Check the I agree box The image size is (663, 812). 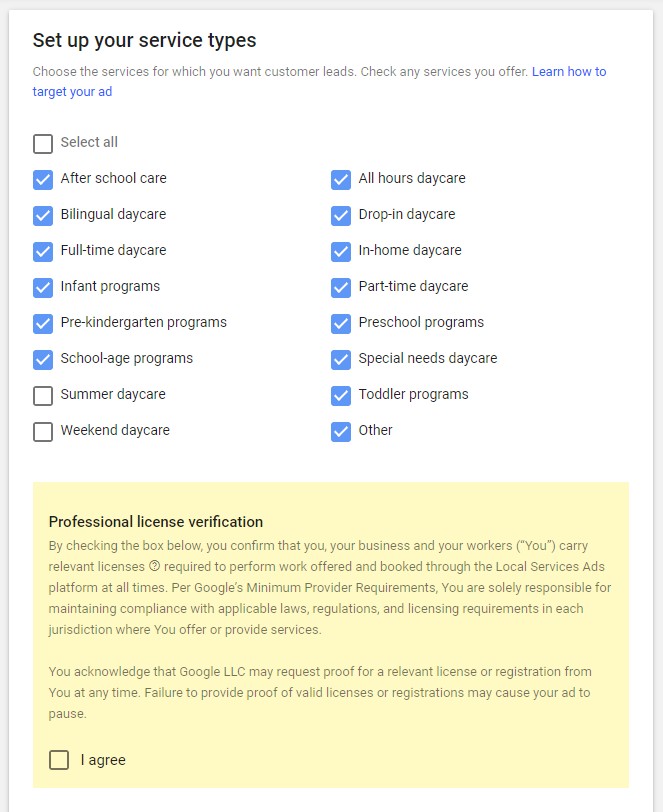[x=59, y=760]
